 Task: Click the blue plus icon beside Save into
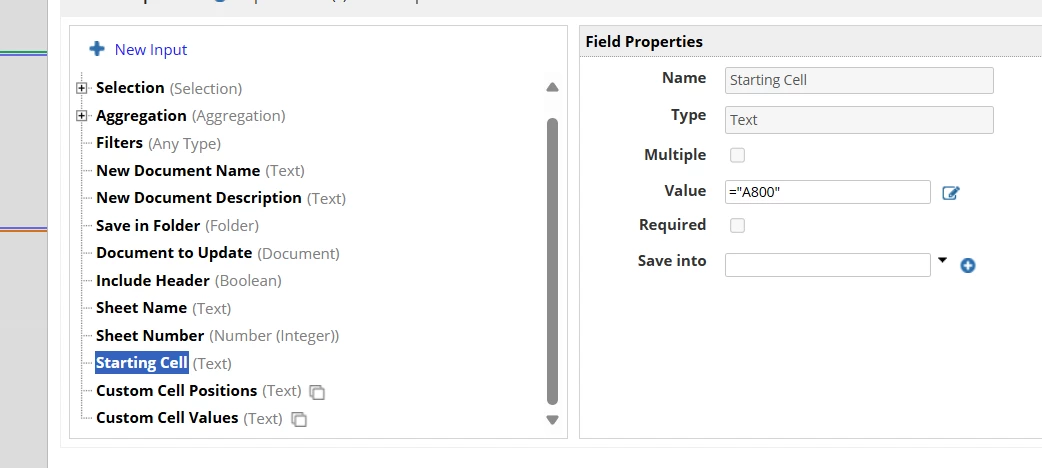coord(968,266)
